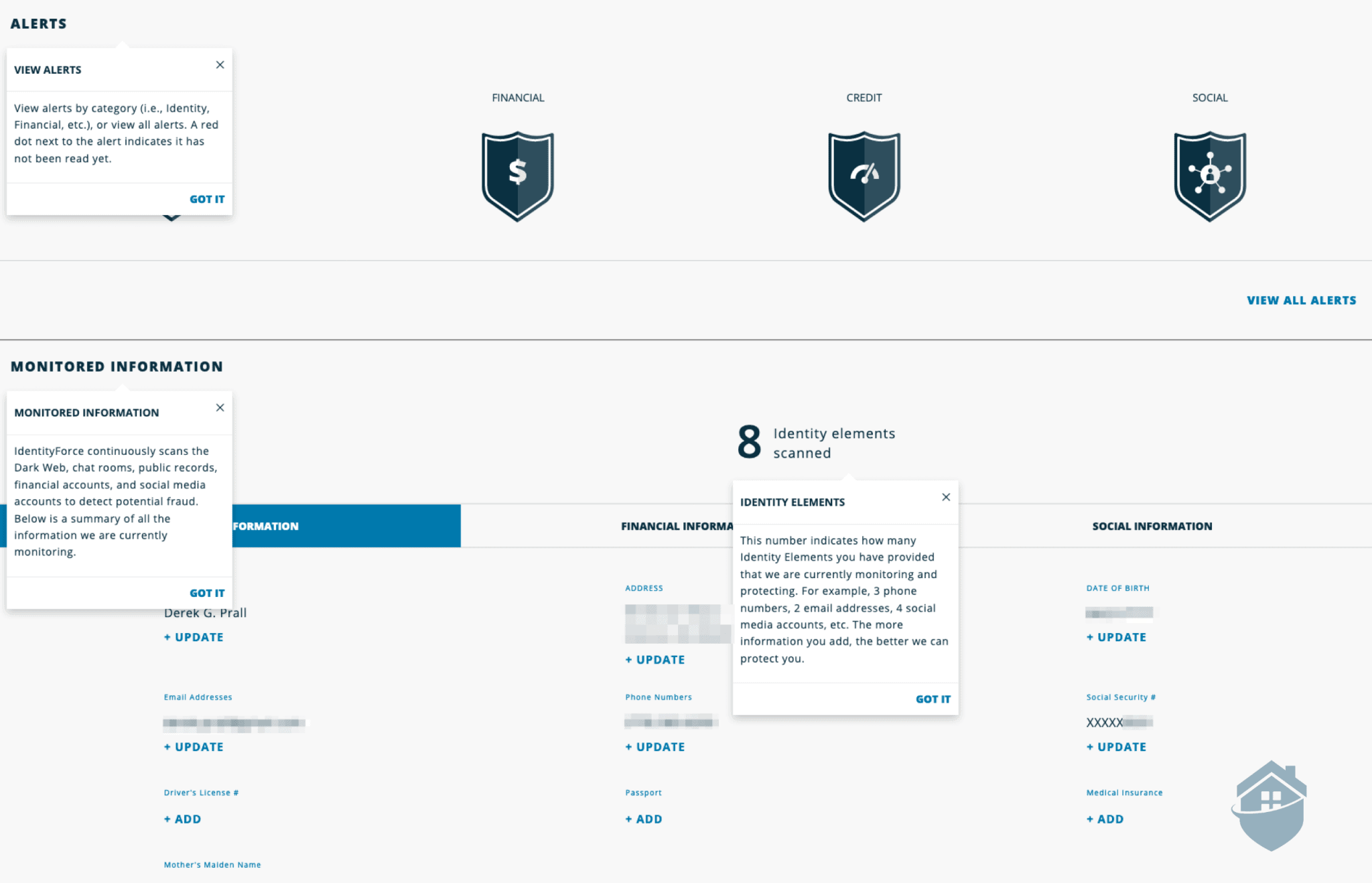1372x883 pixels.
Task: Open VIEW ALL ALERTS
Action: (1300, 300)
